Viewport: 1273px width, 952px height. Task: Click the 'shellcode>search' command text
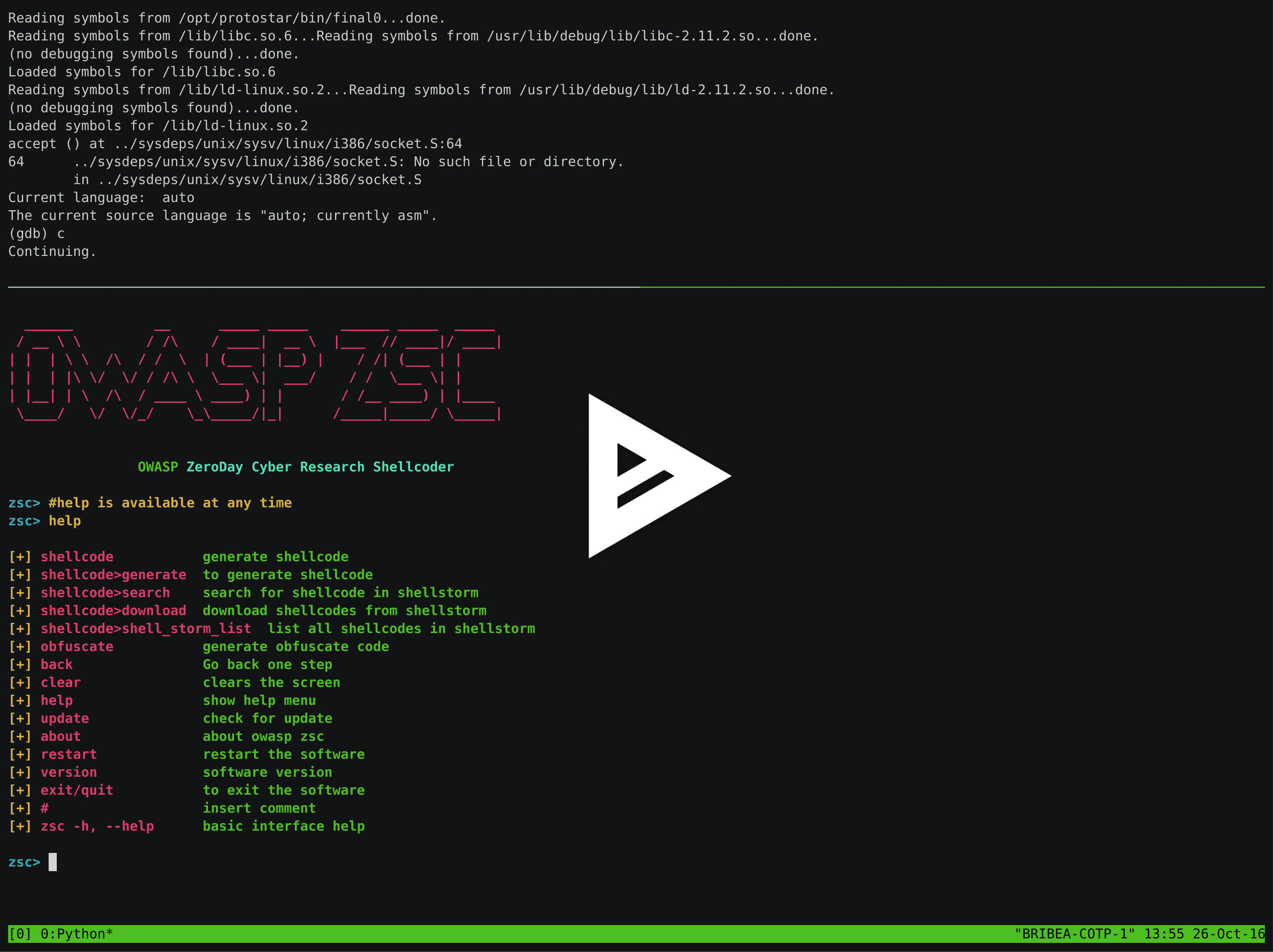(105, 593)
